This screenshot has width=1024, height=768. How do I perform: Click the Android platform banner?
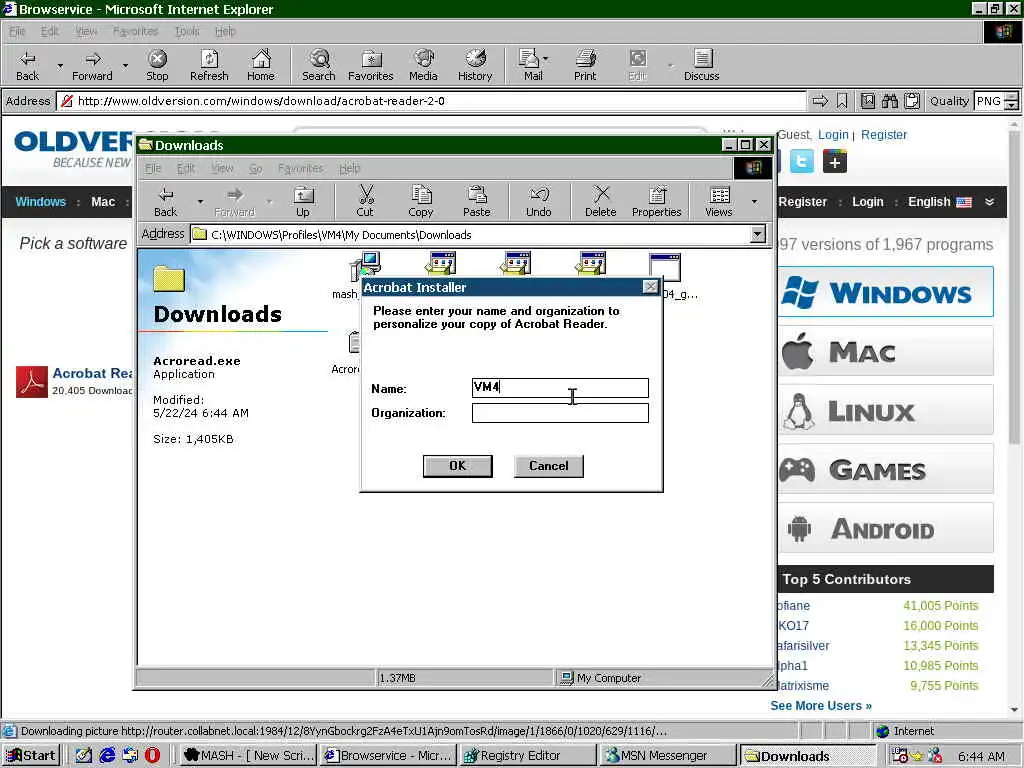(886, 528)
